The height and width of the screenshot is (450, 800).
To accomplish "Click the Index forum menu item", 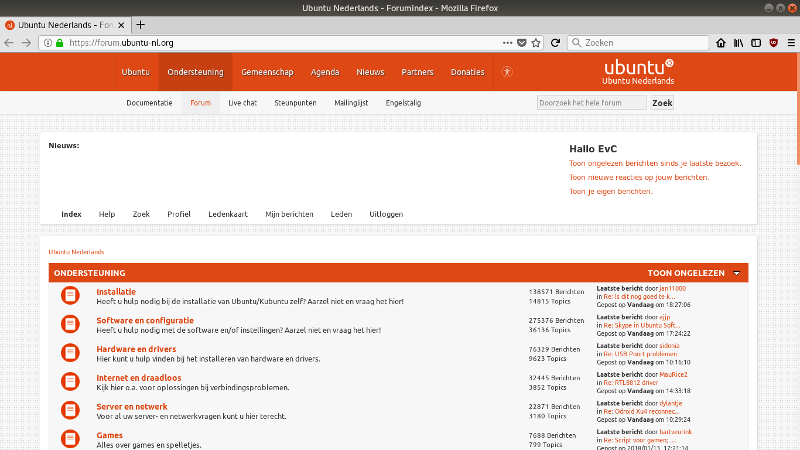I will [x=71, y=214].
